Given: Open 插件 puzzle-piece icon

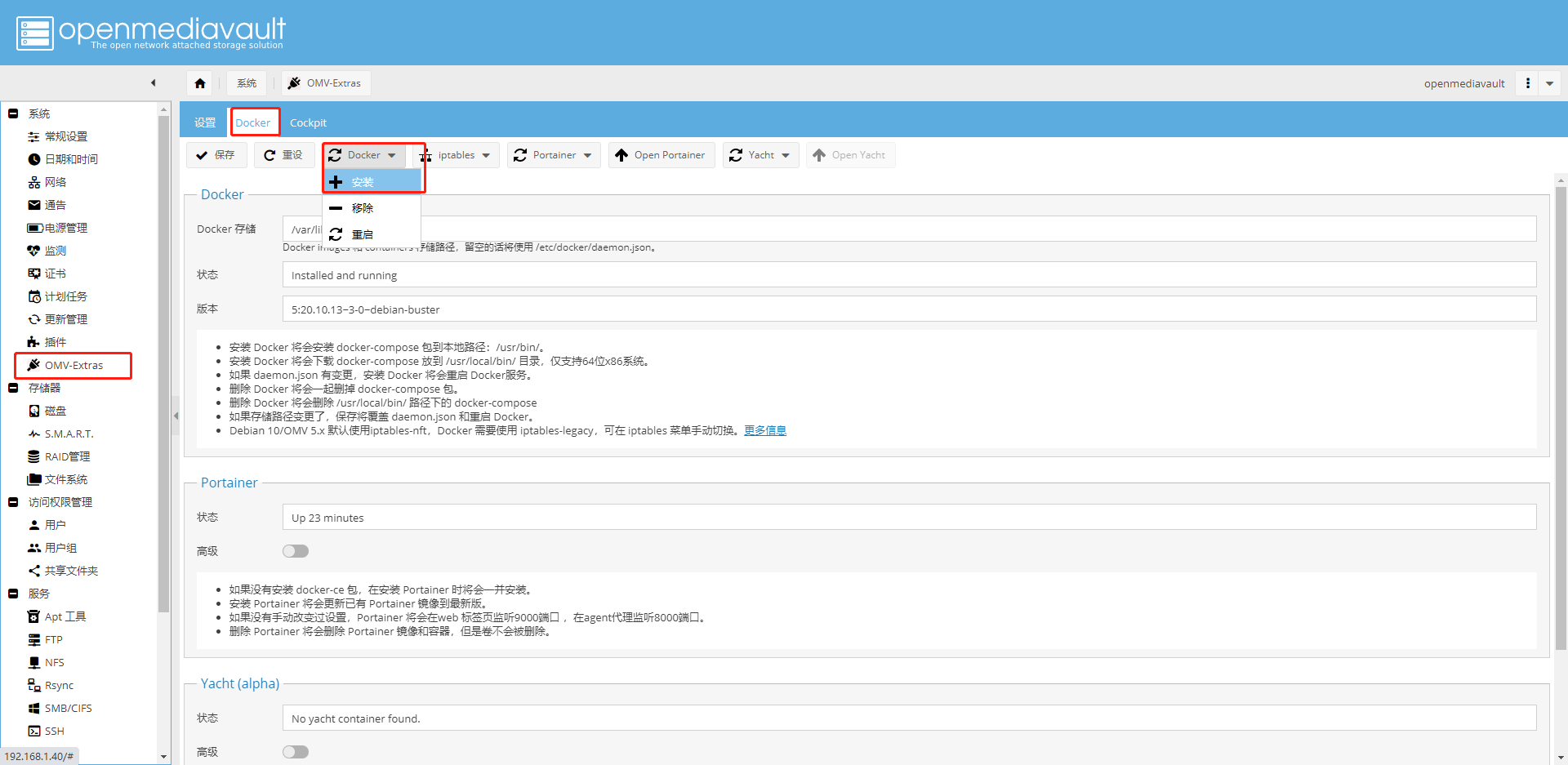Looking at the screenshot, I should pyautogui.click(x=34, y=342).
